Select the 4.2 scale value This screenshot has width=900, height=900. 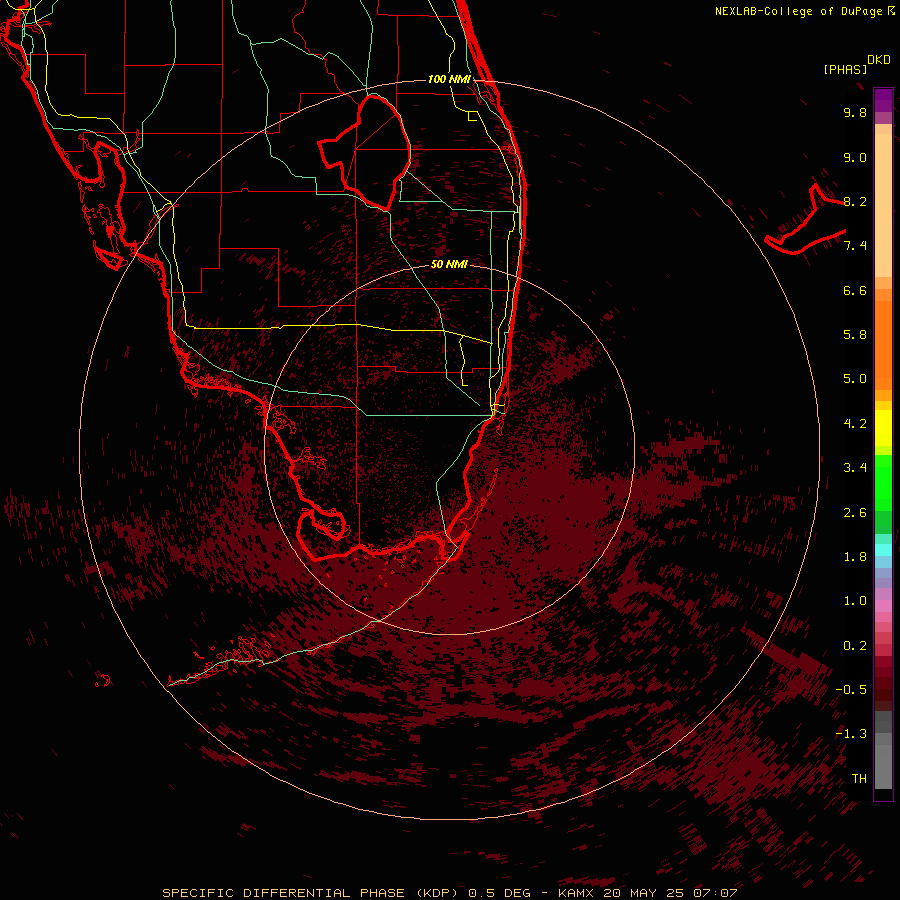855,424
